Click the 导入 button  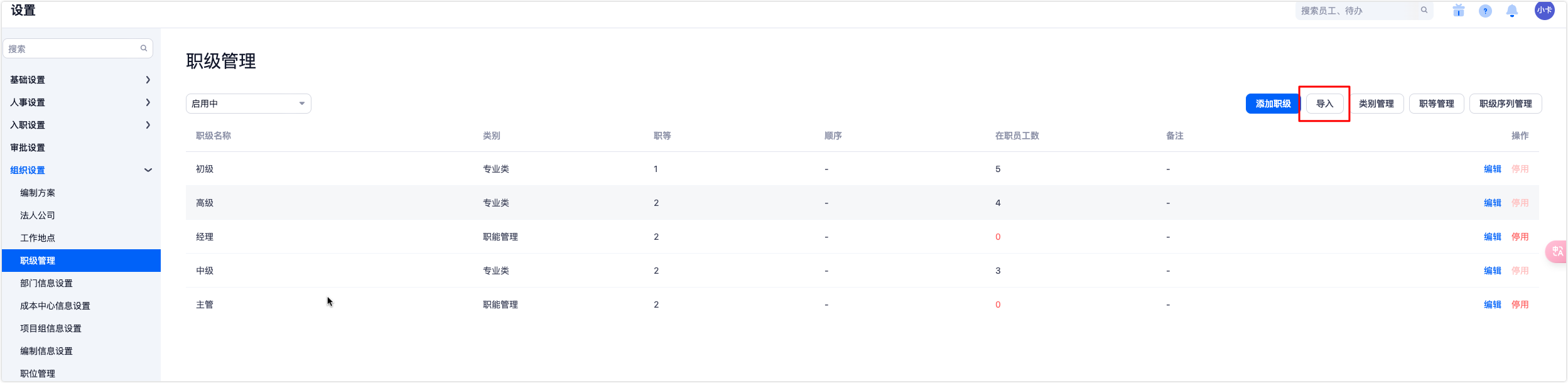click(x=1324, y=104)
